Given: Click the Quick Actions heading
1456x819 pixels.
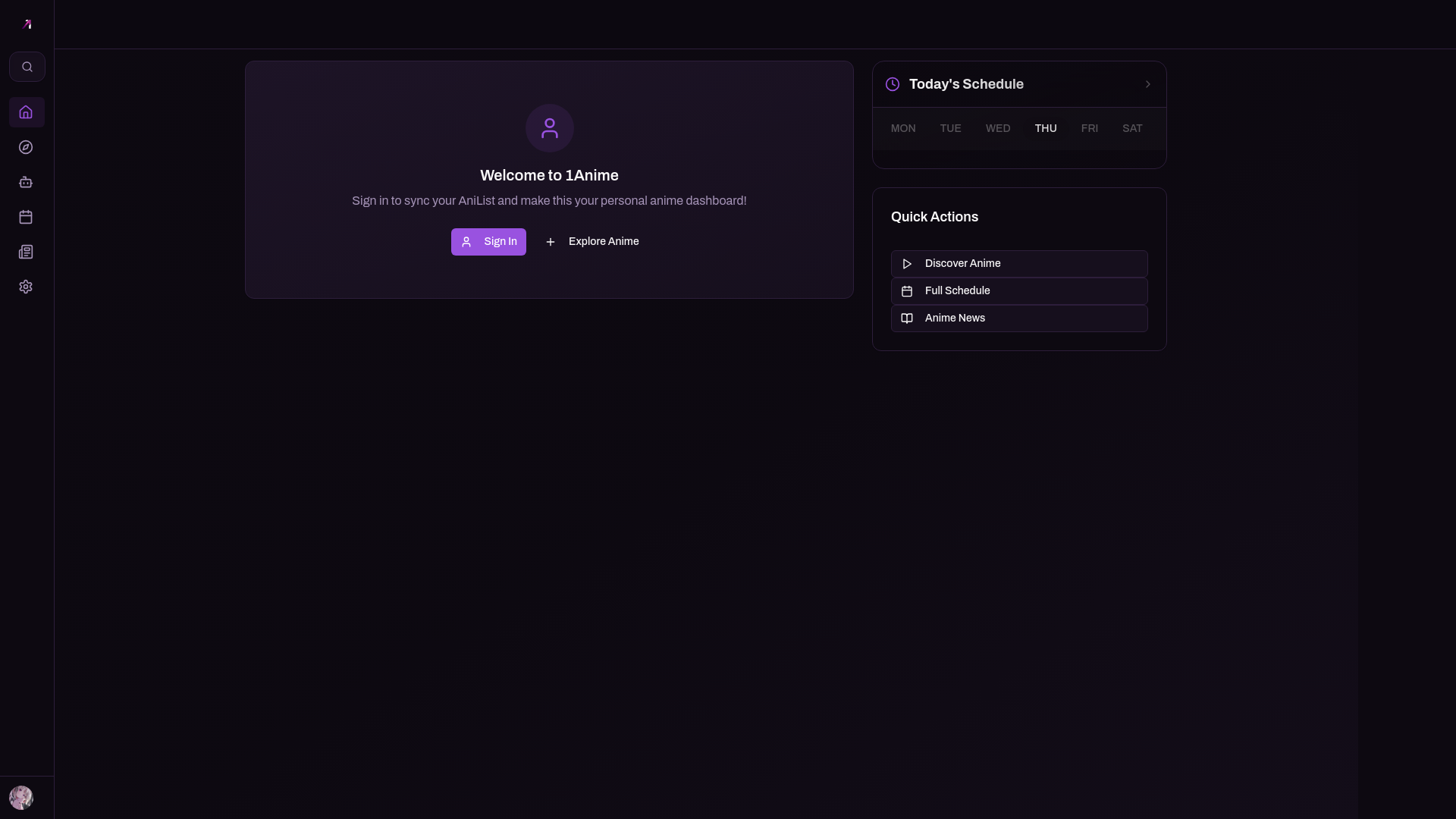Looking at the screenshot, I should (x=934, y=217).
